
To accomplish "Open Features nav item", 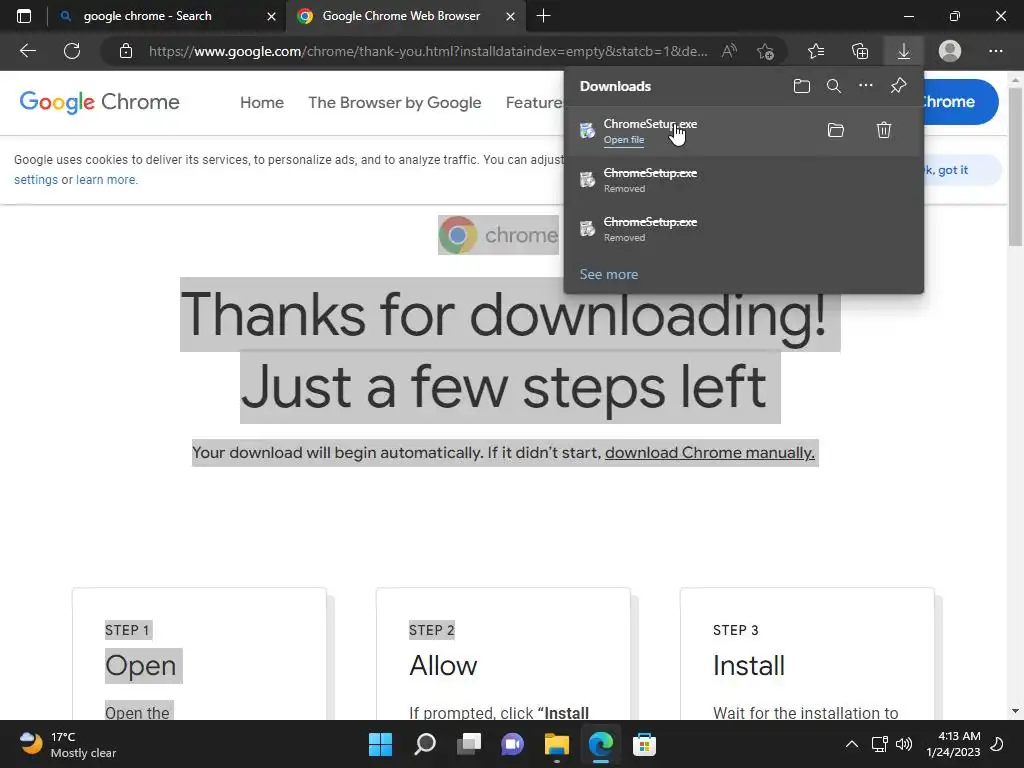I will [534, 103].
